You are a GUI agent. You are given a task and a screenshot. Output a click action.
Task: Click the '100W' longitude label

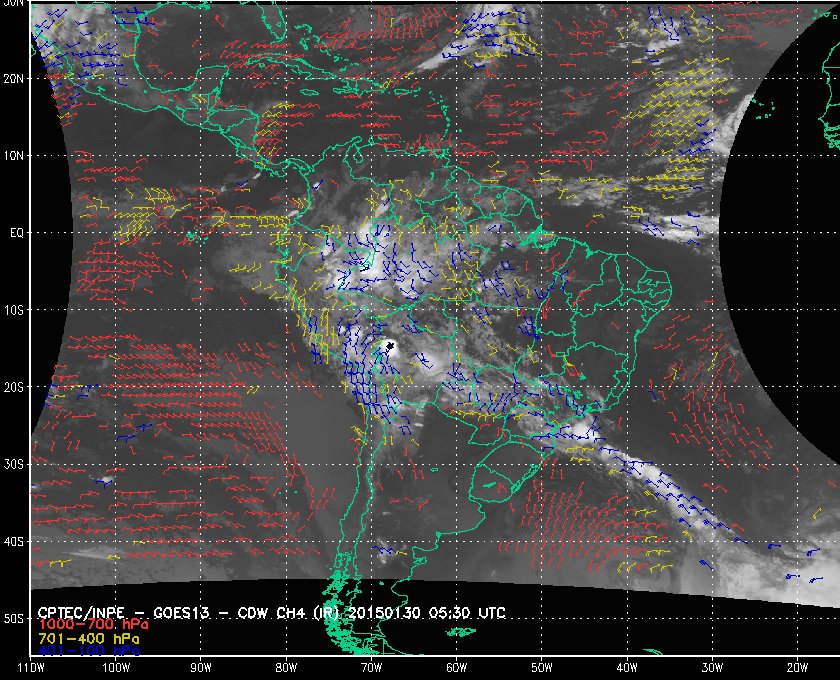tap(116, 668)
